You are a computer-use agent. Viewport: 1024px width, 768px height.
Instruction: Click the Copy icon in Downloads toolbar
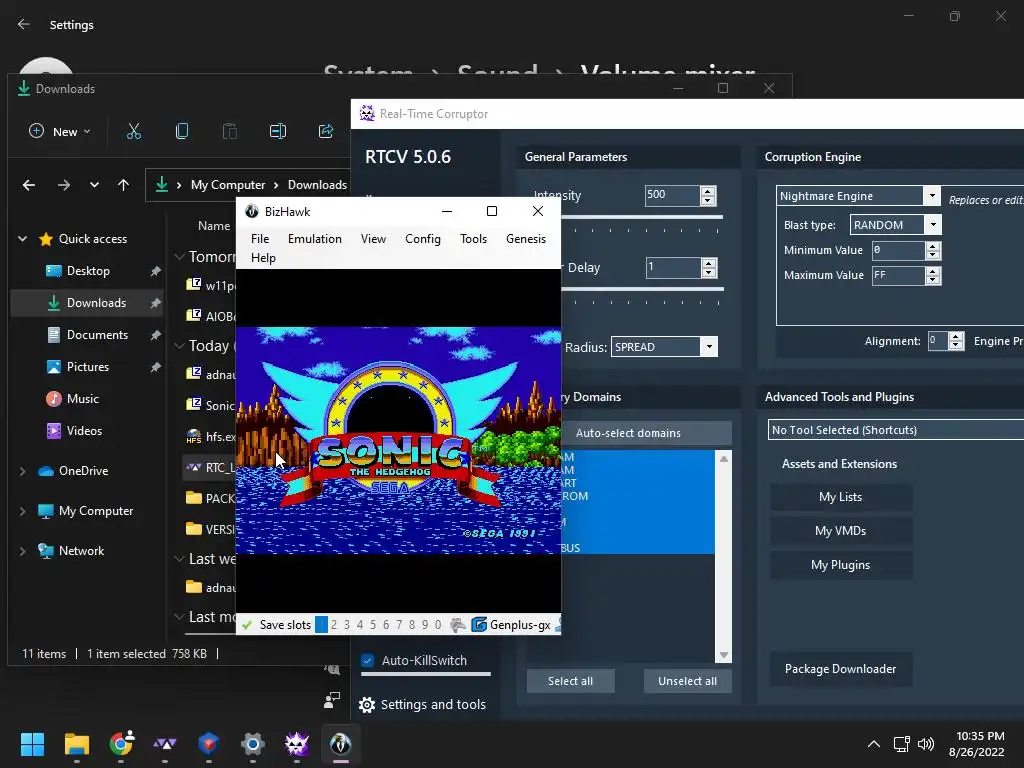[x=182, y=131]
